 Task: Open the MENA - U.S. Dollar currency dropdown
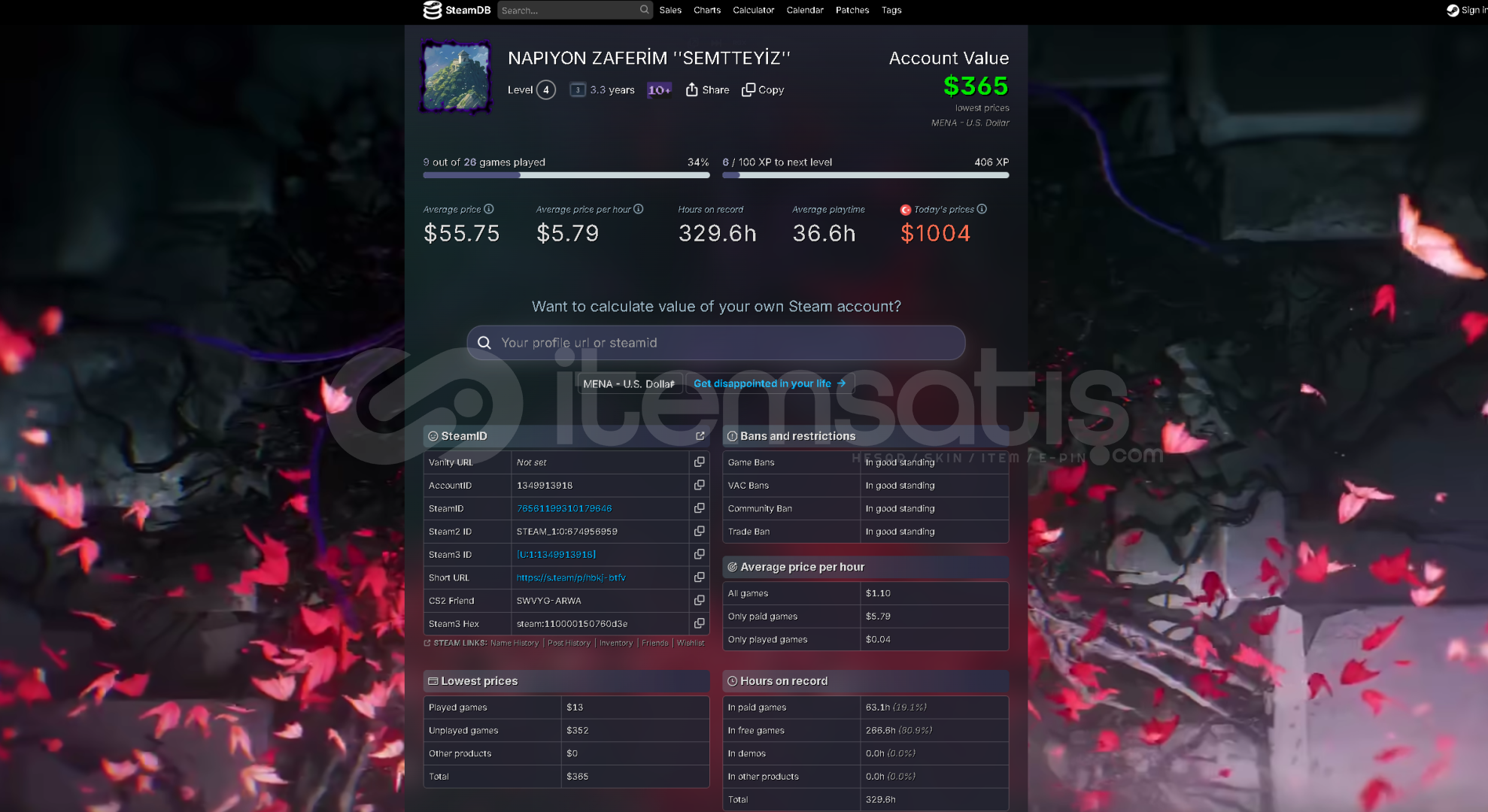[x=629, y=383]
